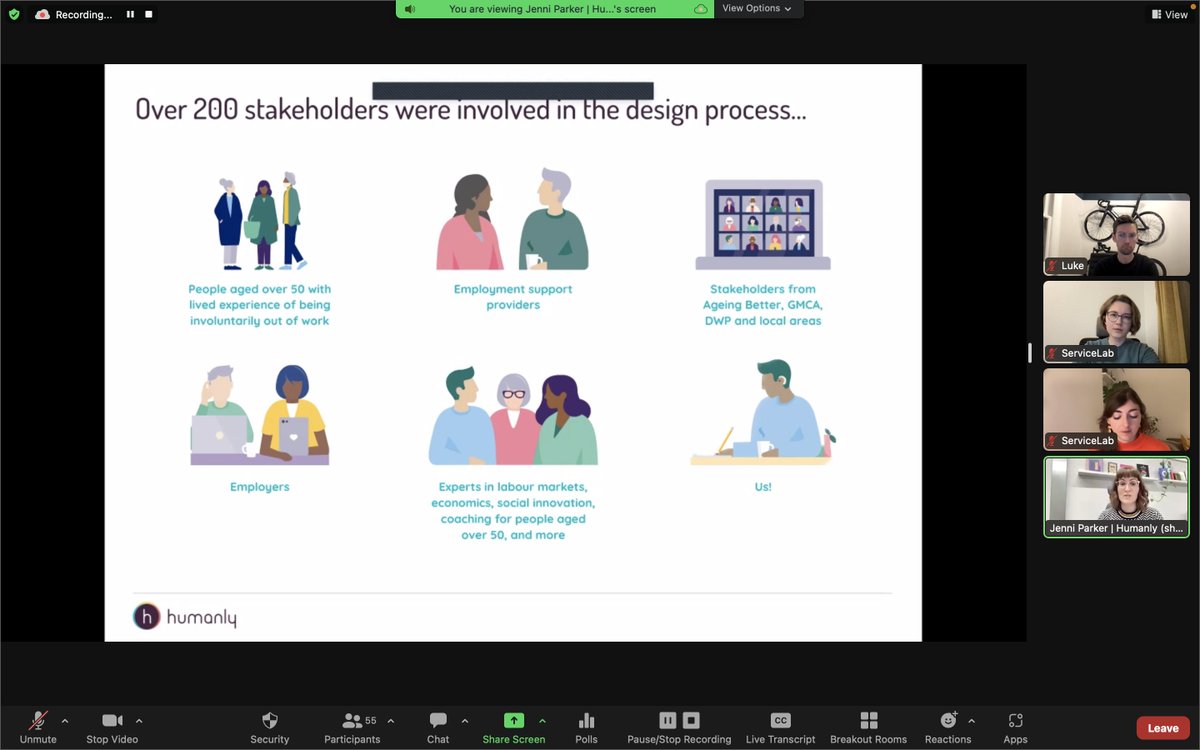Open the View menu top right

tap(1167, 14)
